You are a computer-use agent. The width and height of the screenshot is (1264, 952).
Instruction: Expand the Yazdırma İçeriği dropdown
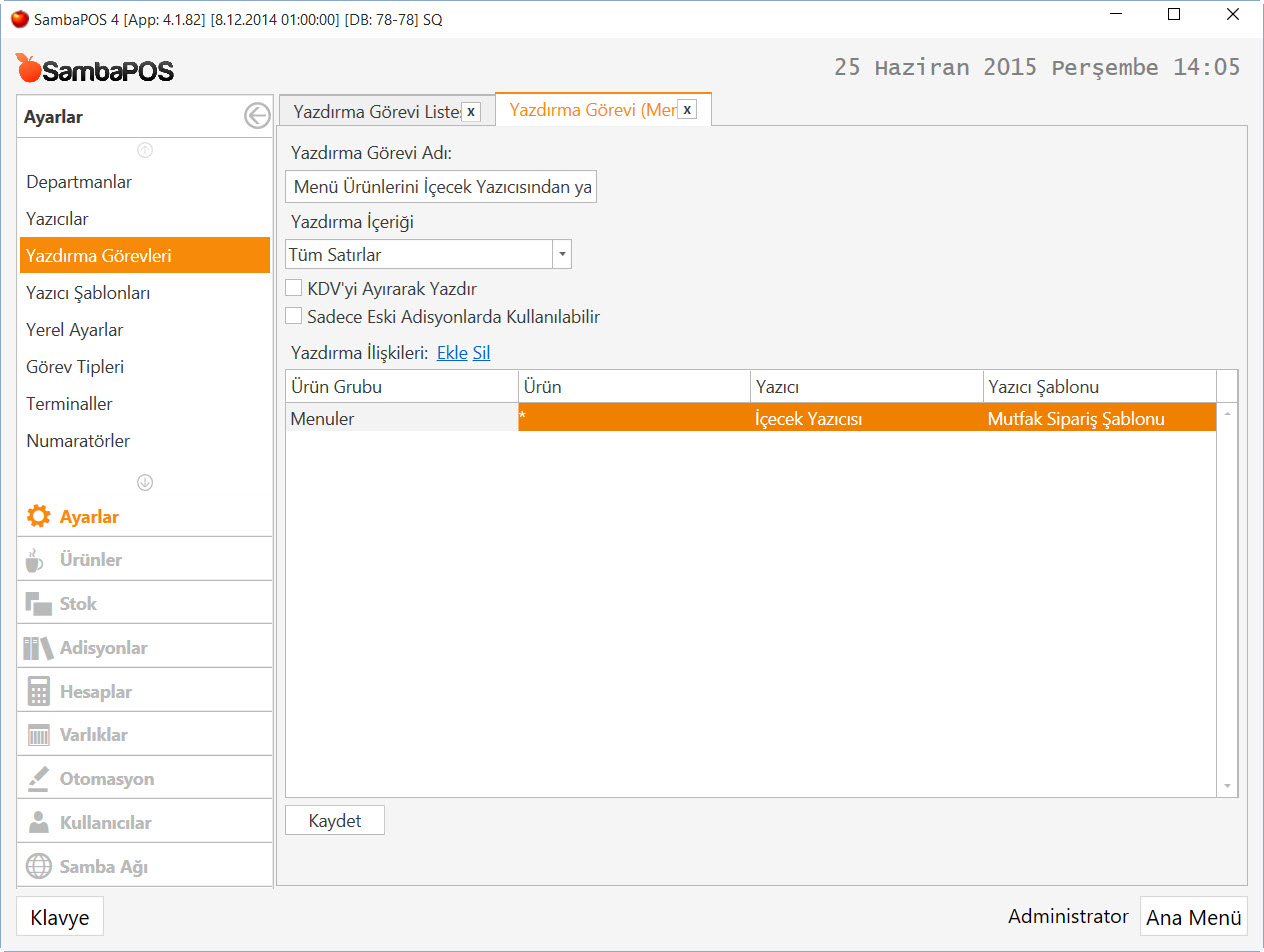coord(562,255)
